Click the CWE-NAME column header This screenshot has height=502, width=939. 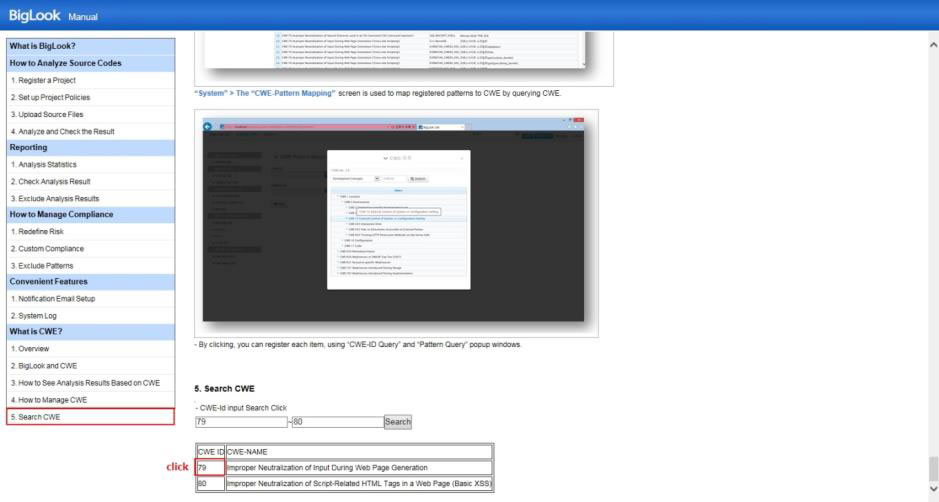coord(359,452)
